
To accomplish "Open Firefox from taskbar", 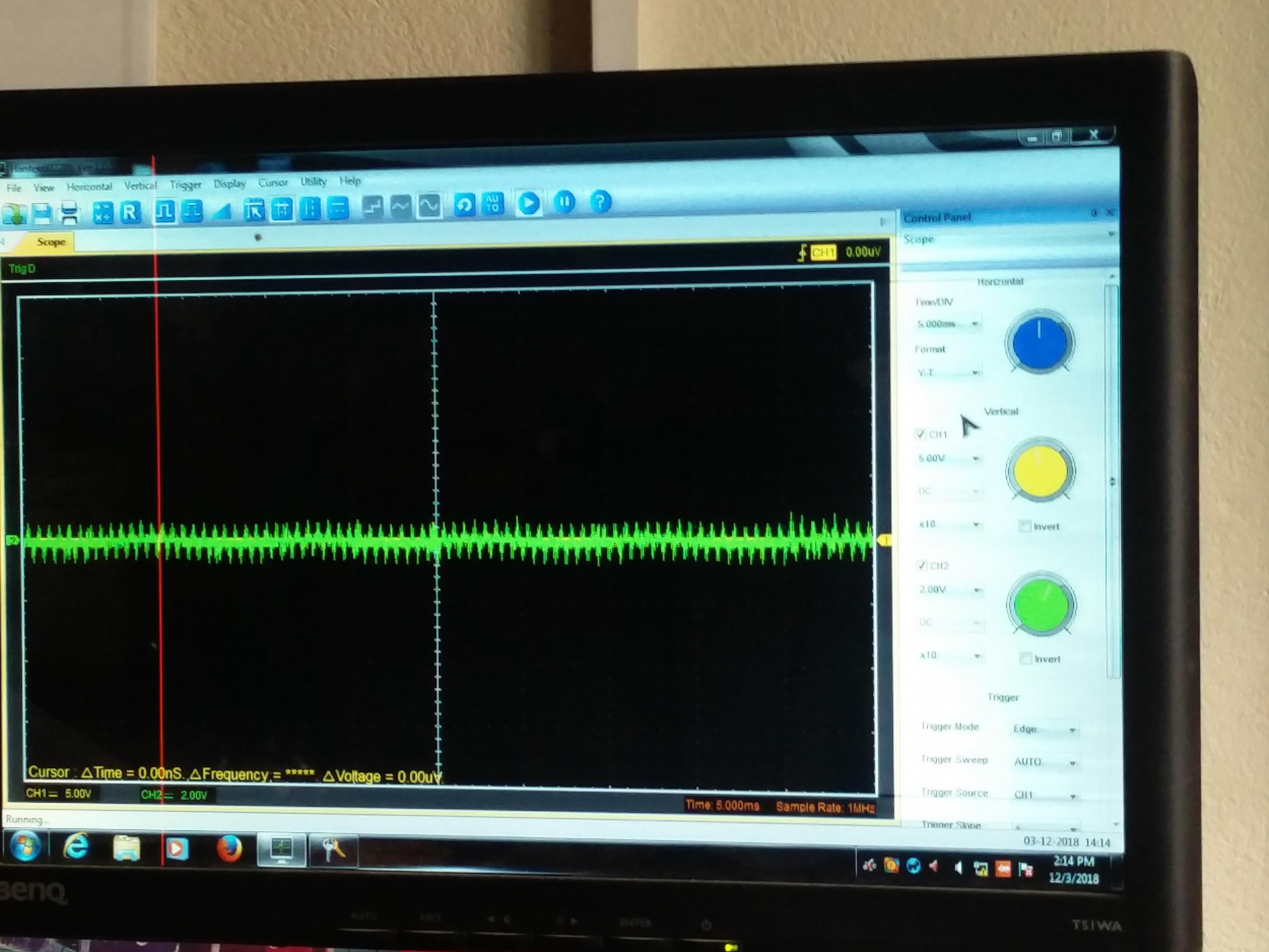I will pos(229,849).
